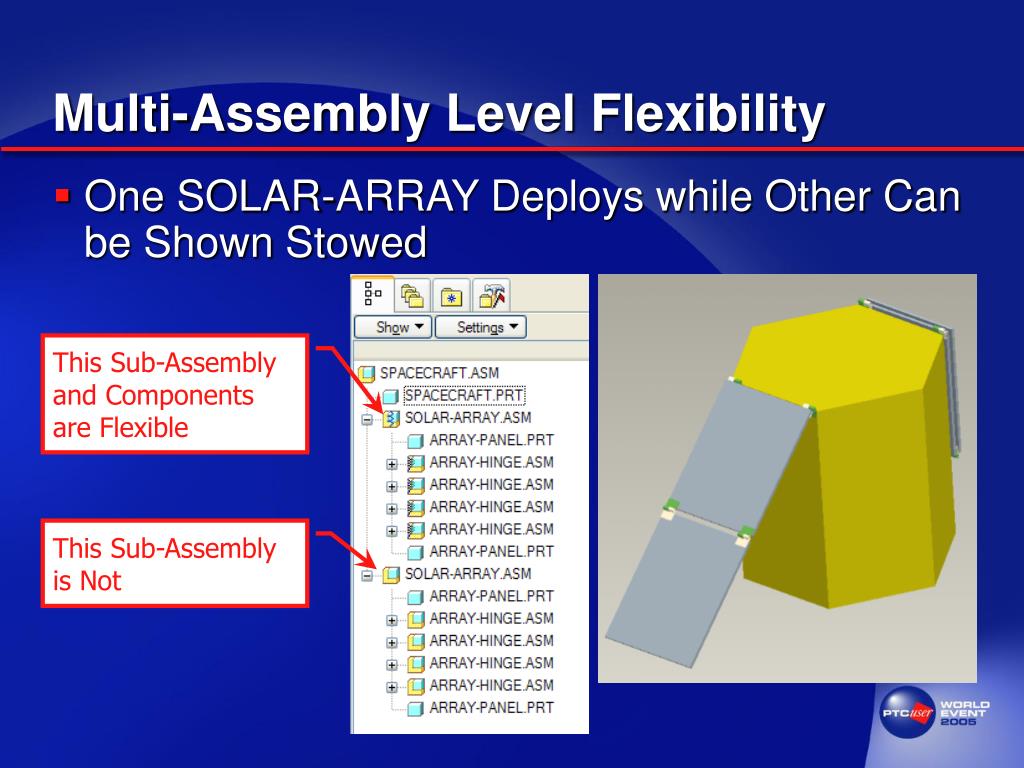This screenshot has height=768, width=1024.
Task: Open the Settings dropdown menu
Action: coord(481,327)
